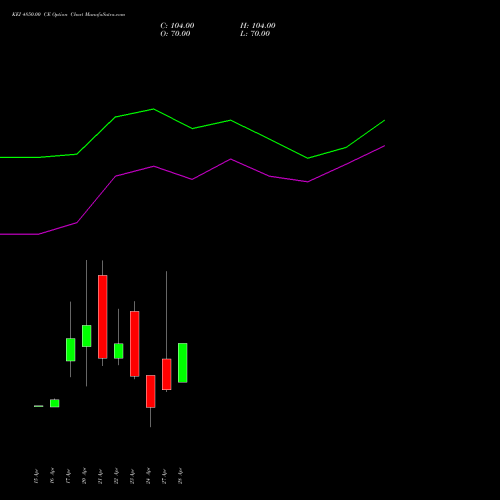Click the 21 Apr date axis label

(x=100, y=476)
